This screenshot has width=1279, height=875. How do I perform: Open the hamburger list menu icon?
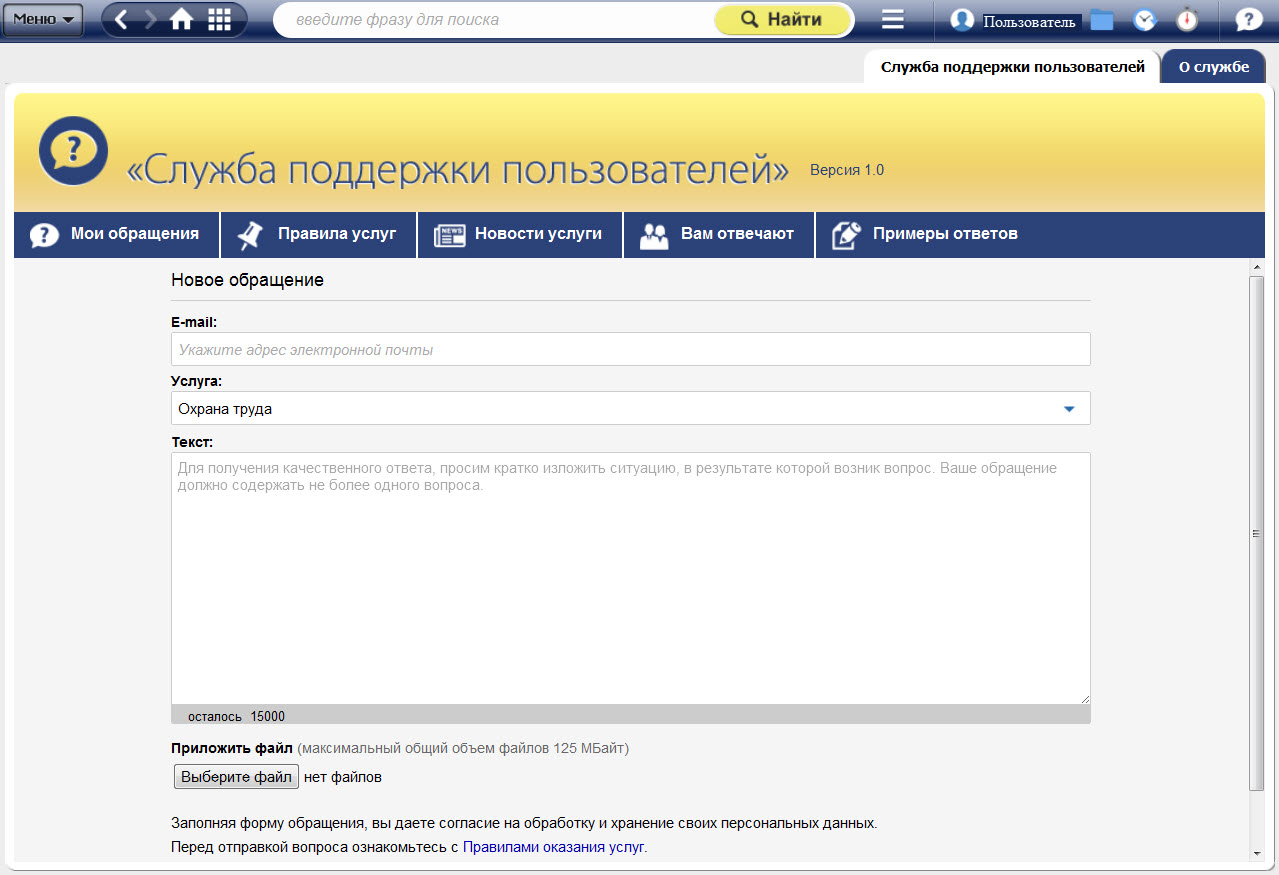(893, 20)
